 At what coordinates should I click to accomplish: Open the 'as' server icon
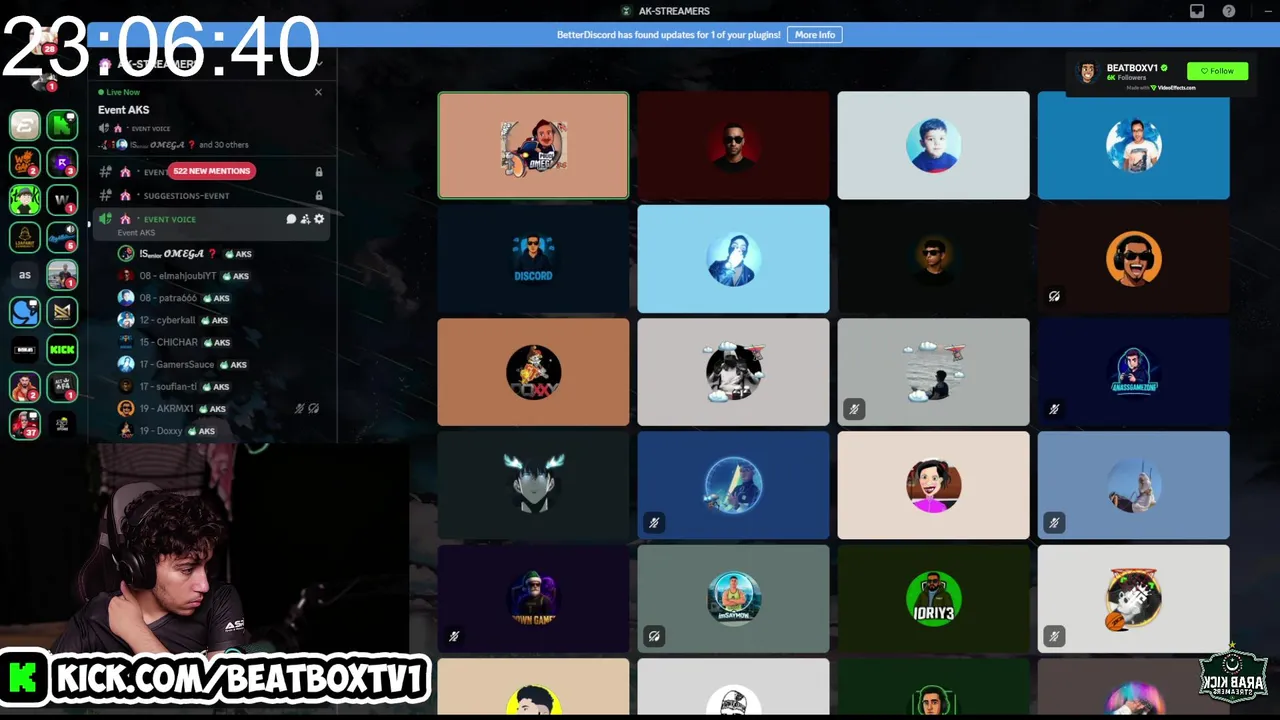click(x=25, y=274)
